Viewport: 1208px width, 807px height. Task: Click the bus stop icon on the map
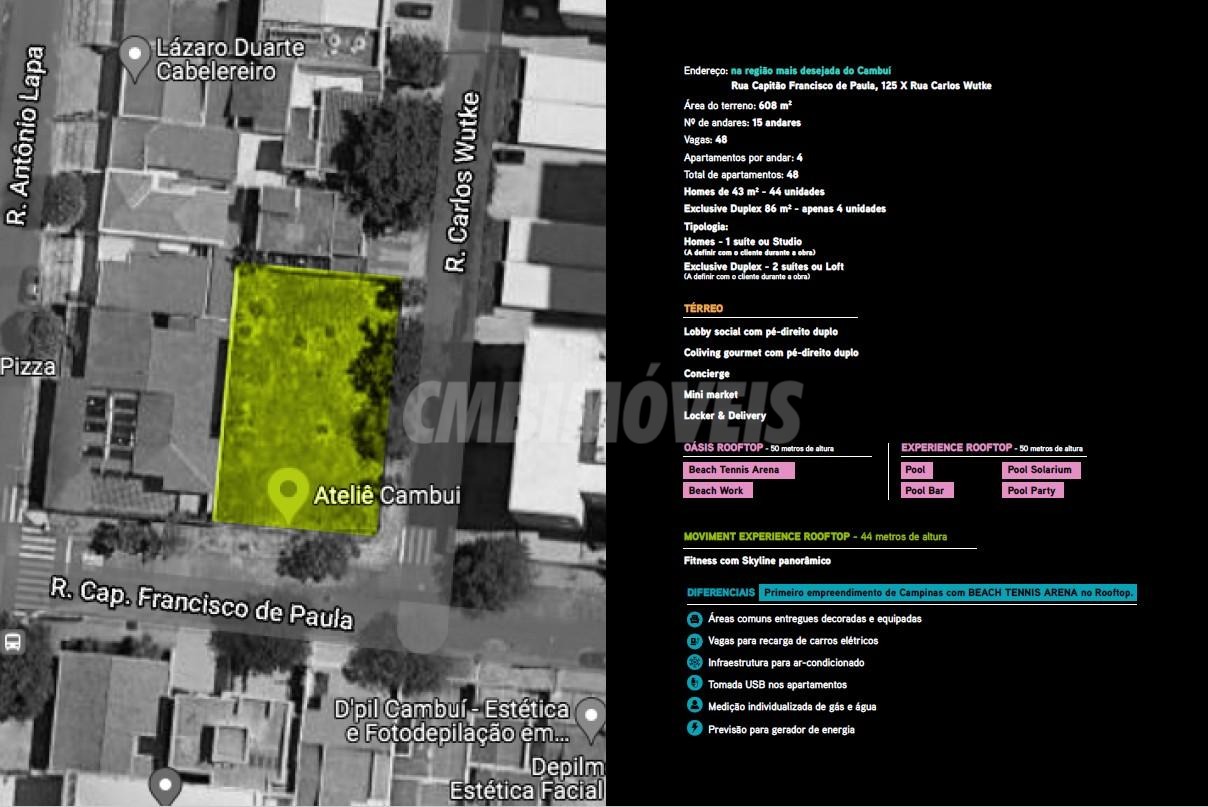click(x=12, y=642)
